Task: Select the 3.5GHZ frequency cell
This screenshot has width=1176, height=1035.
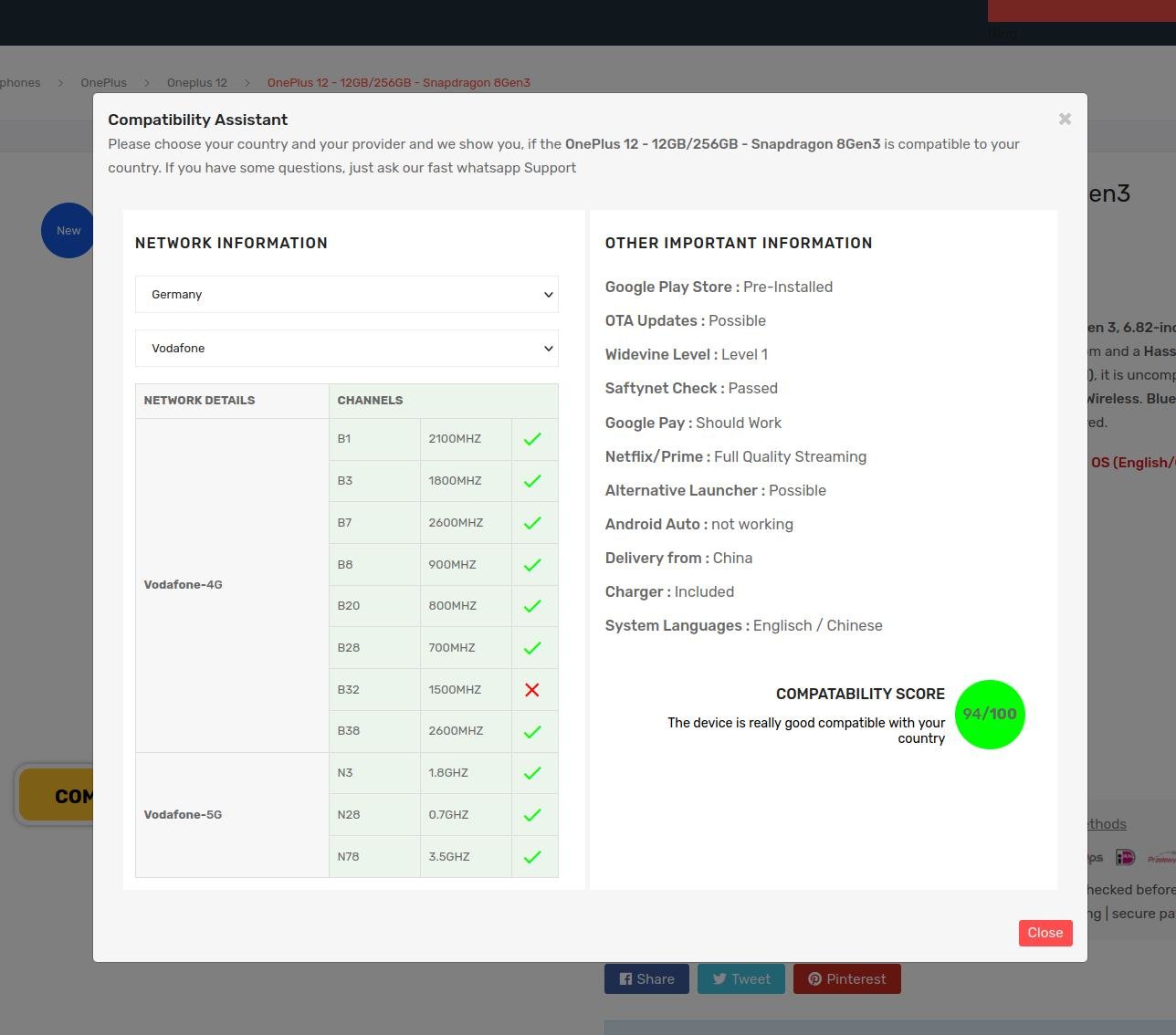Action: click(466, 857)
